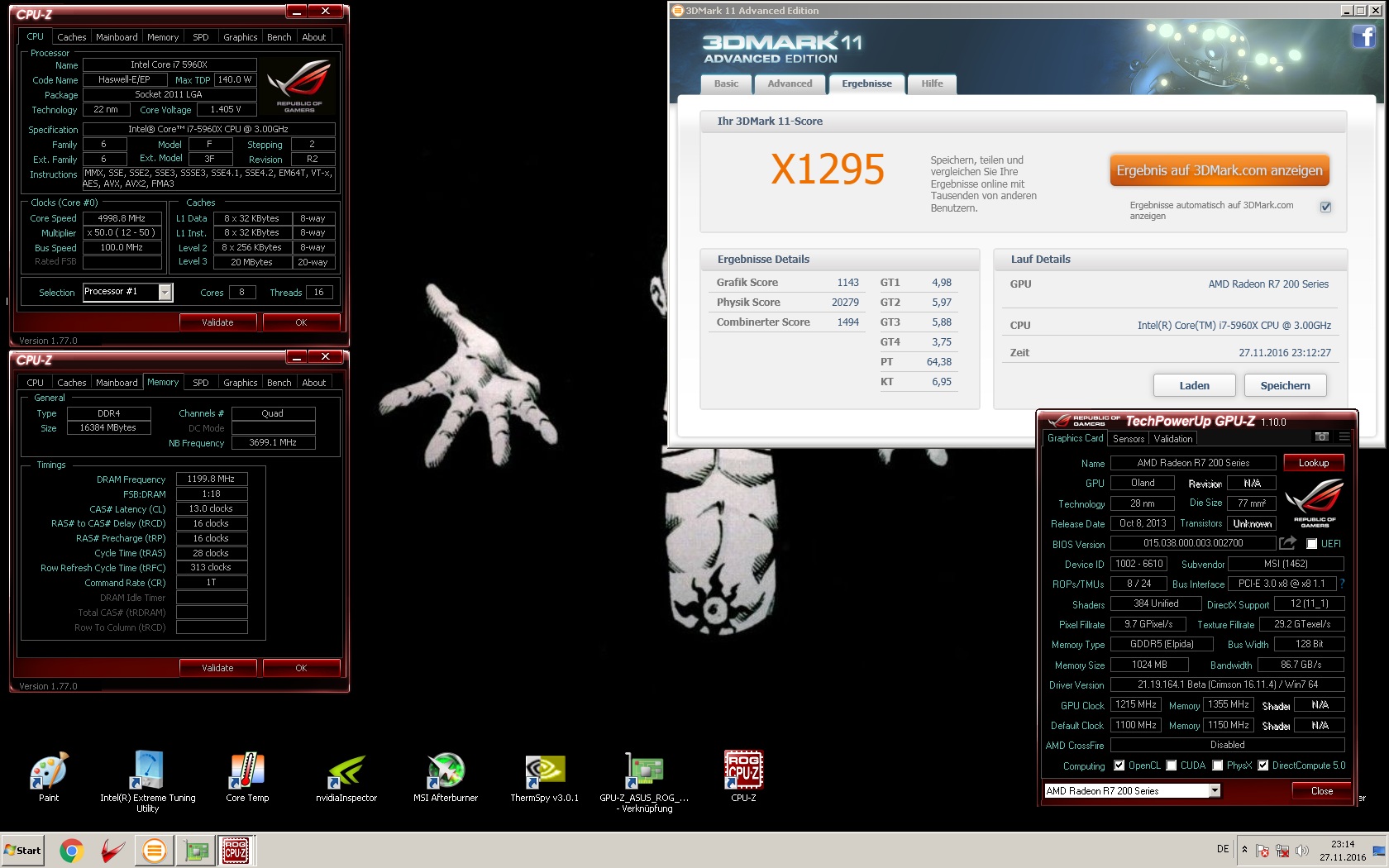Click the network tray icon with red X
Viewport: 1389px width, 868px height.
(x=1282, y=851)
